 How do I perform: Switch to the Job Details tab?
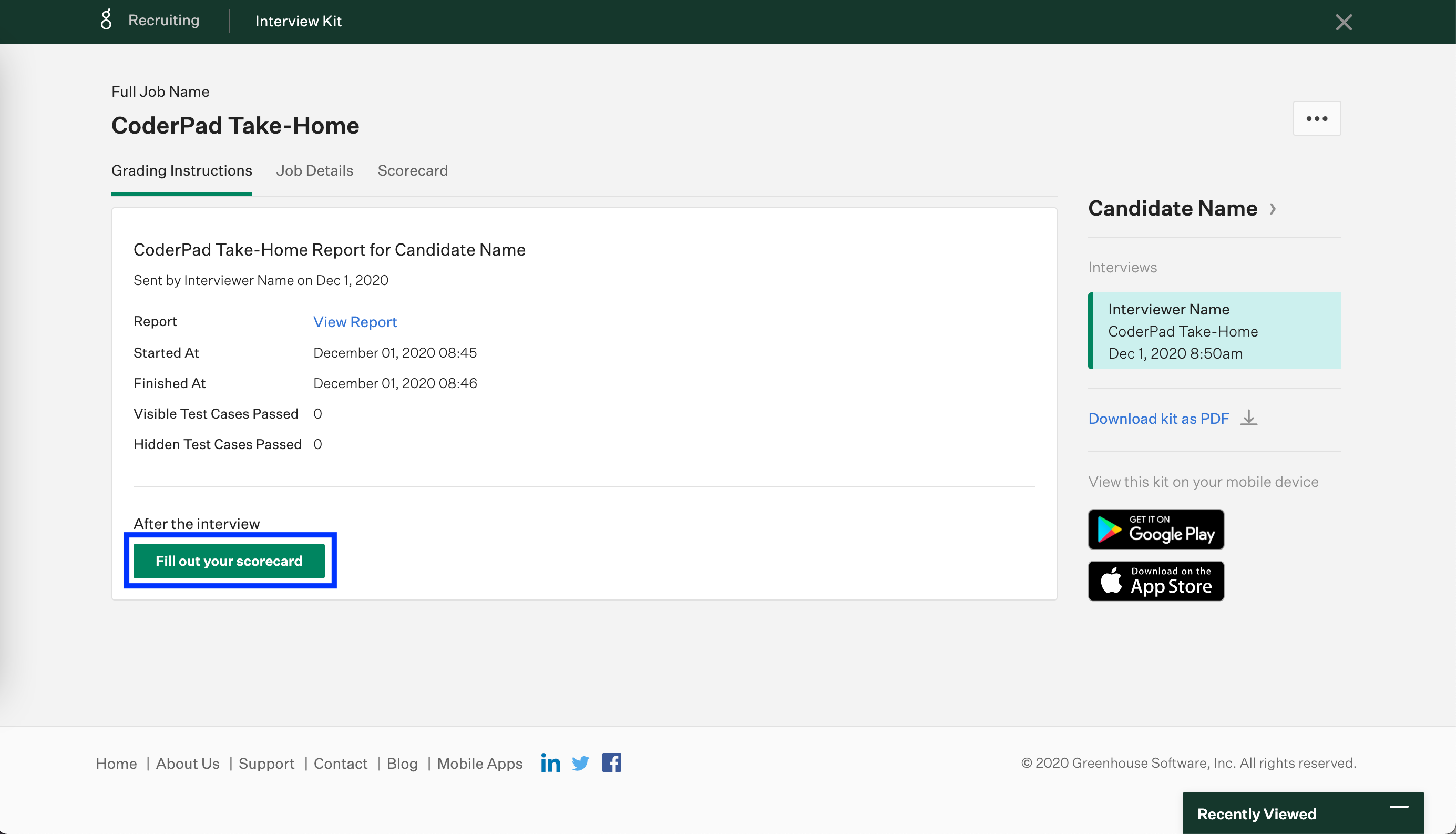point(314,171)
